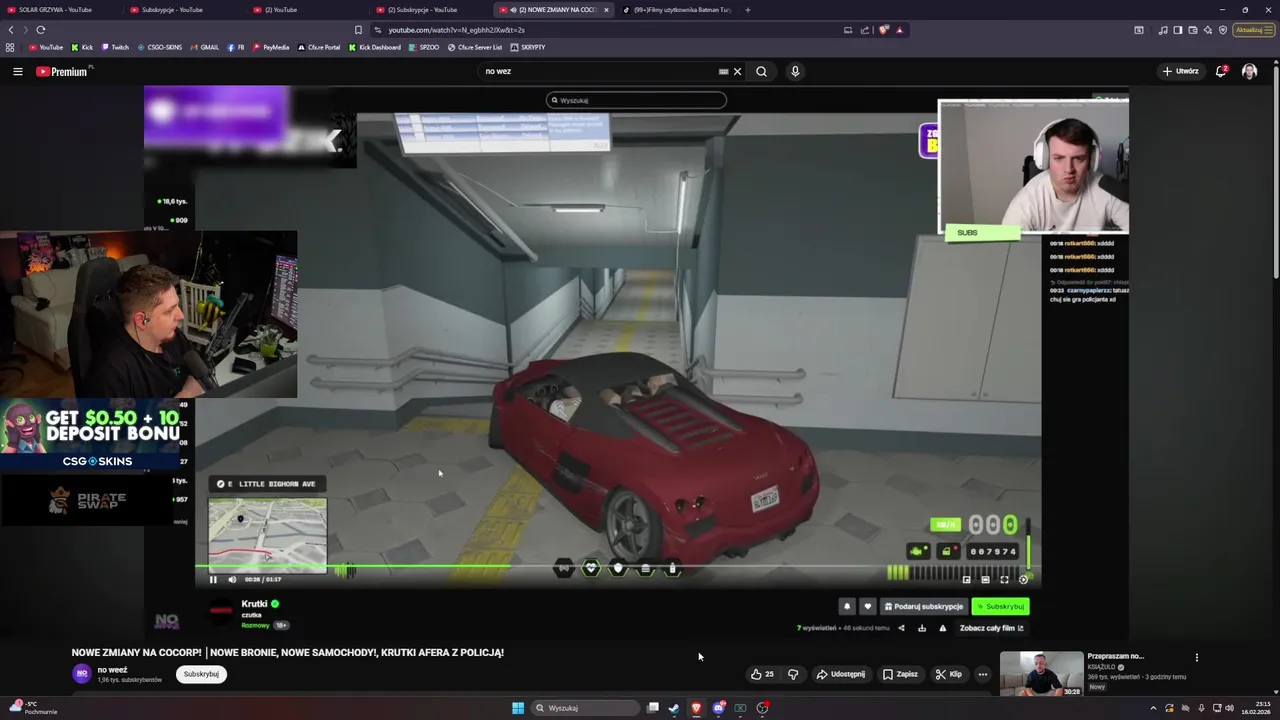Go back with browser back arrow
Viewport: 1280px width, 720px height.
(x=11, y=30)
